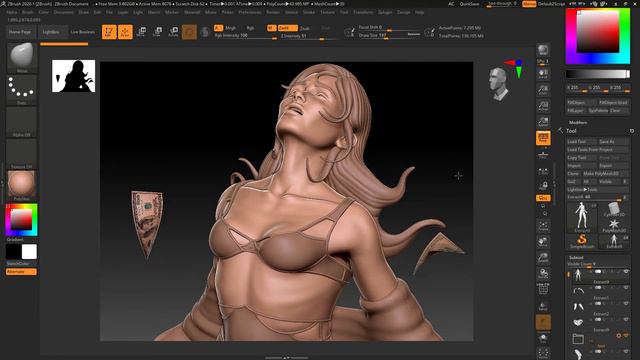The width and height of the screenshot is (640, 360).
Task: Click the AAHalf icon
Action: (543, 122)
